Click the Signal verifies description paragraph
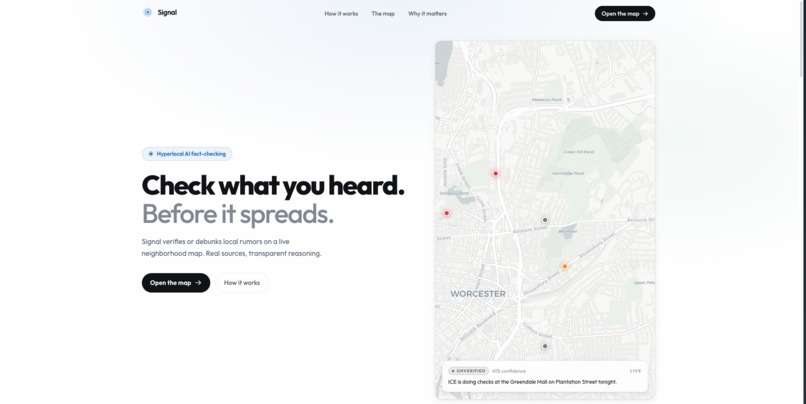 coord(231,247)
